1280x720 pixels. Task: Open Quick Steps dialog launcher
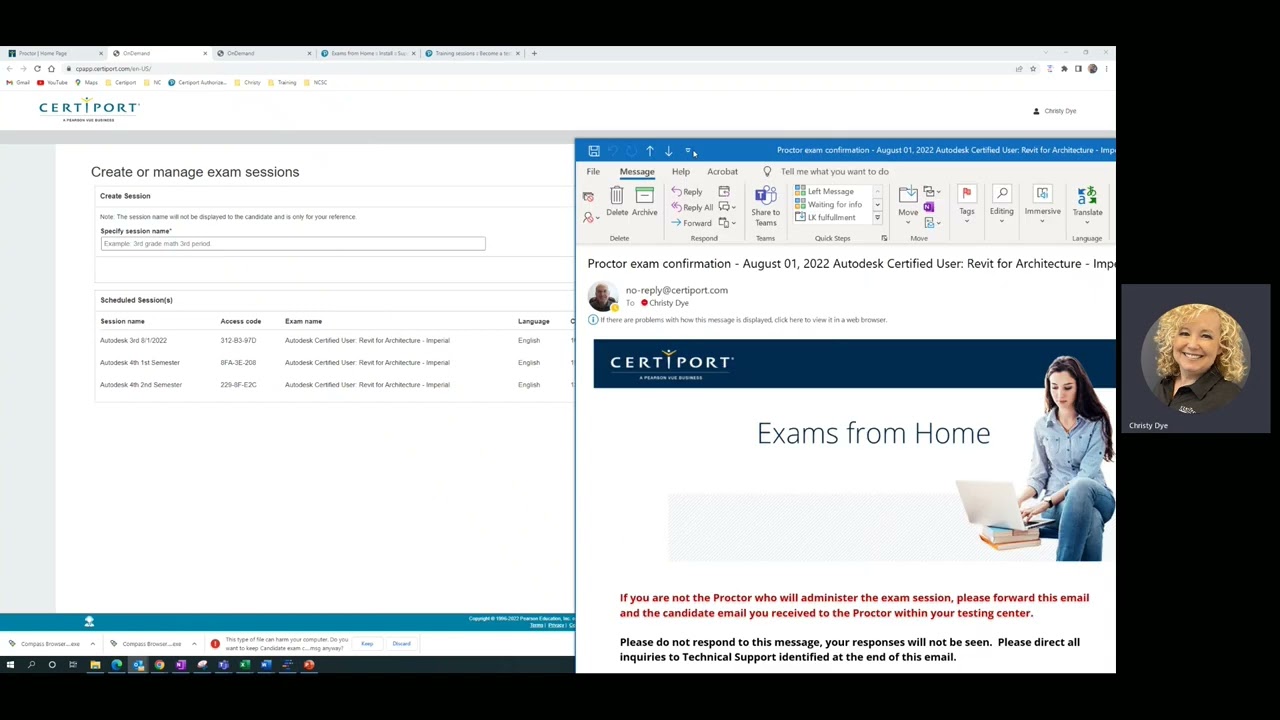(x=884, y=239)
